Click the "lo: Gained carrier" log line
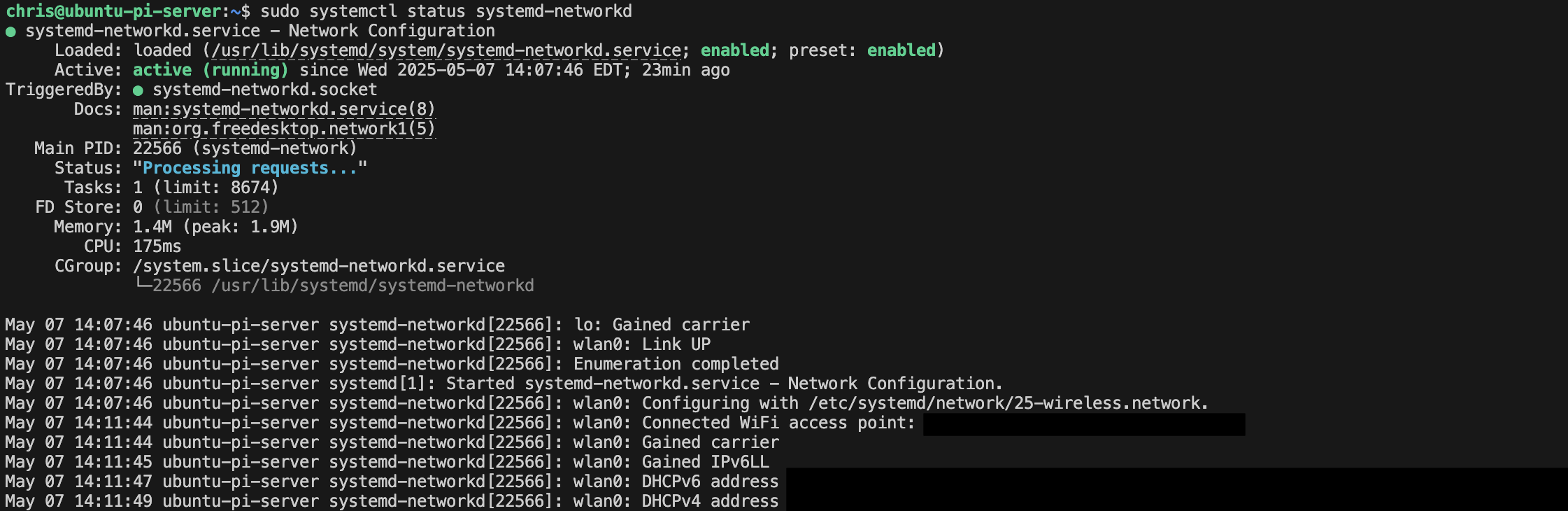1568x511 pixels. [662, 325]
